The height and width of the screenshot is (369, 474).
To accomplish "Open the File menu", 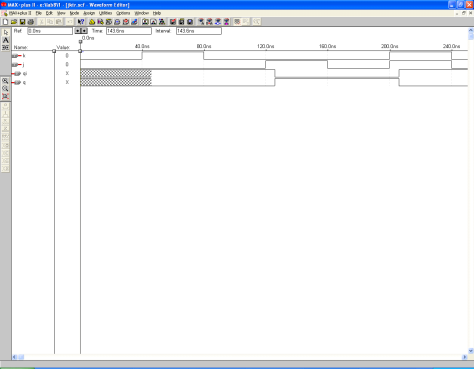I will tap(39, 13).
